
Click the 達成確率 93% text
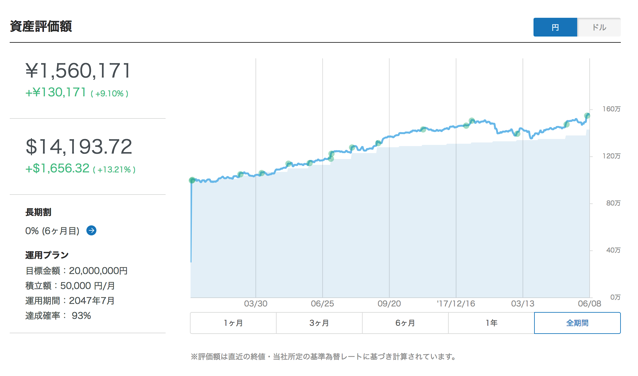58,316
